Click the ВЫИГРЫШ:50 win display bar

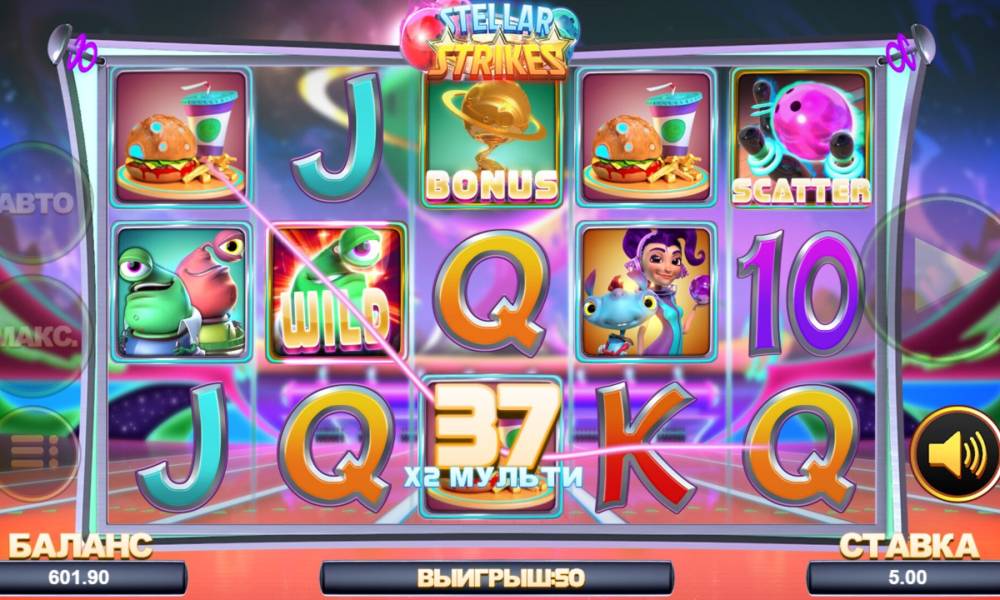499,578
